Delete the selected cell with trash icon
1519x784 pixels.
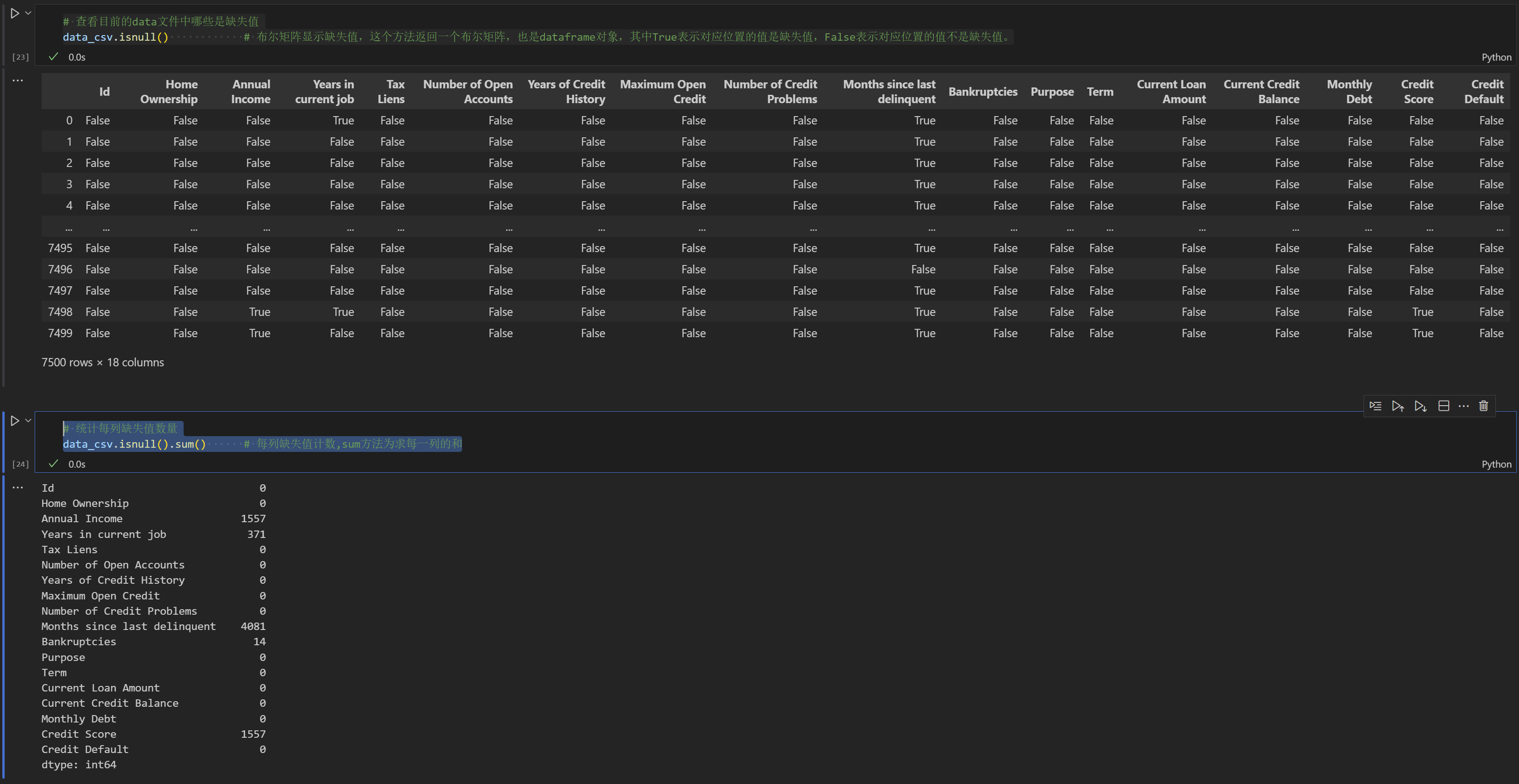pyautogui.click(x=1484, y=406)
